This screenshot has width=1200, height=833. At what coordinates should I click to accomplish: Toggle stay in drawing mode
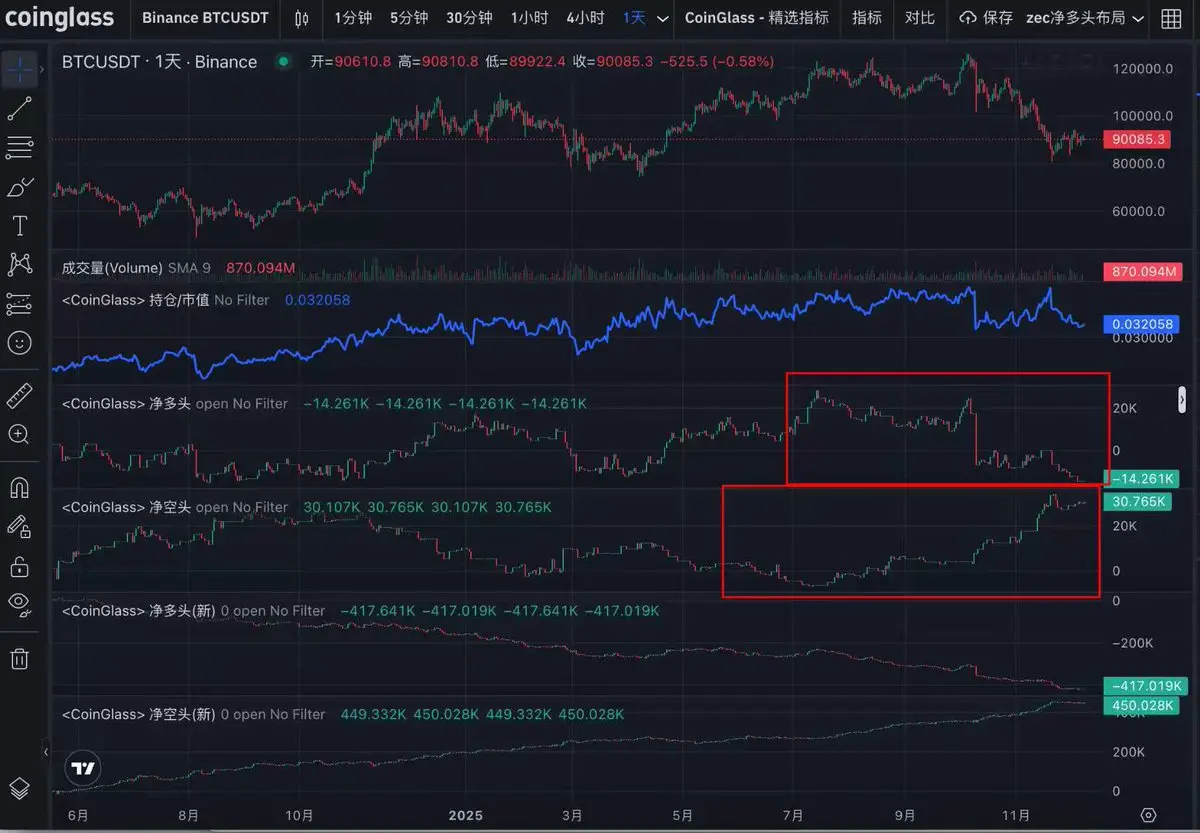pos(19,526)
